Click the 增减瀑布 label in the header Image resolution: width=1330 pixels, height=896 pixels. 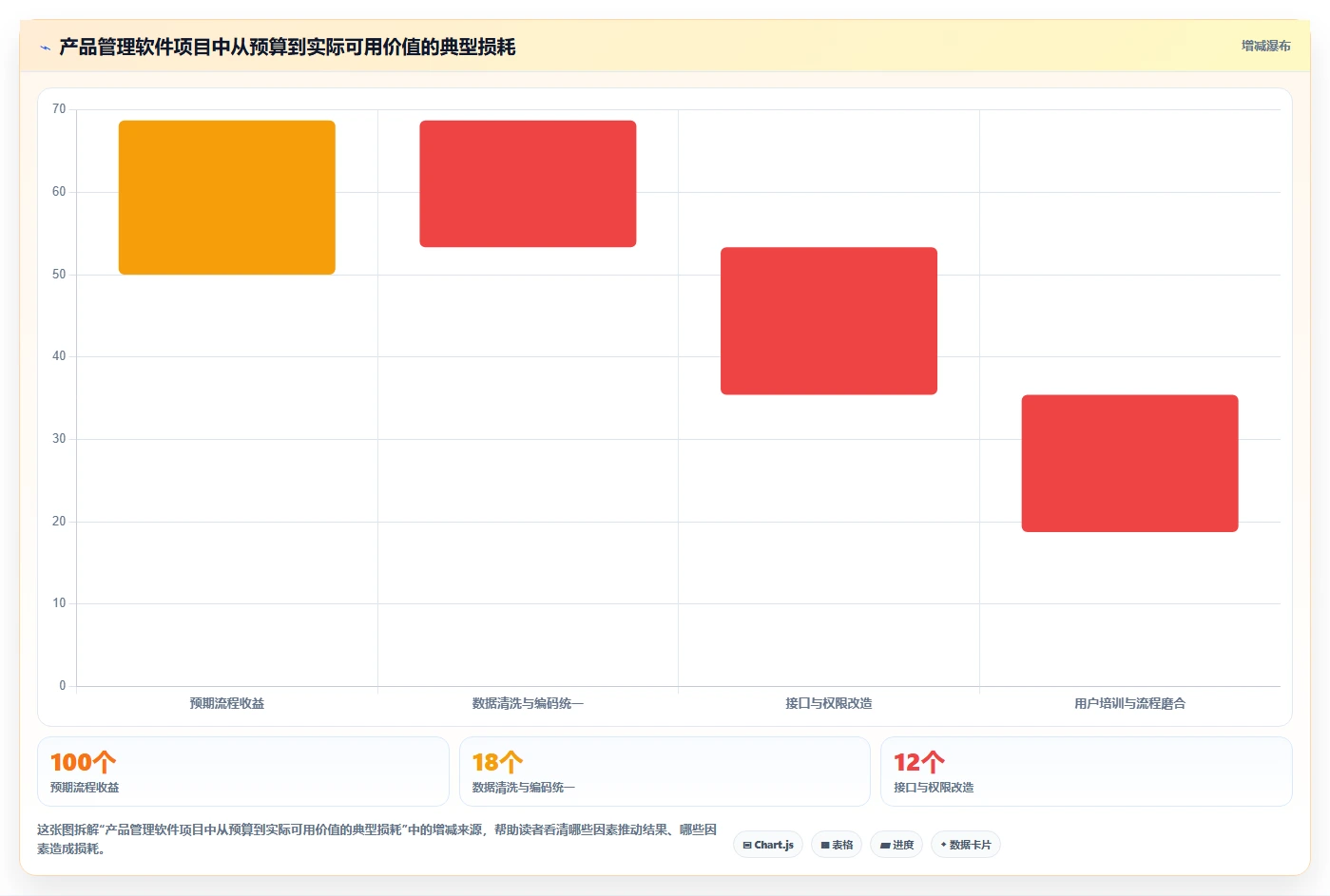pyautogui.click(x=1265, y=46)
